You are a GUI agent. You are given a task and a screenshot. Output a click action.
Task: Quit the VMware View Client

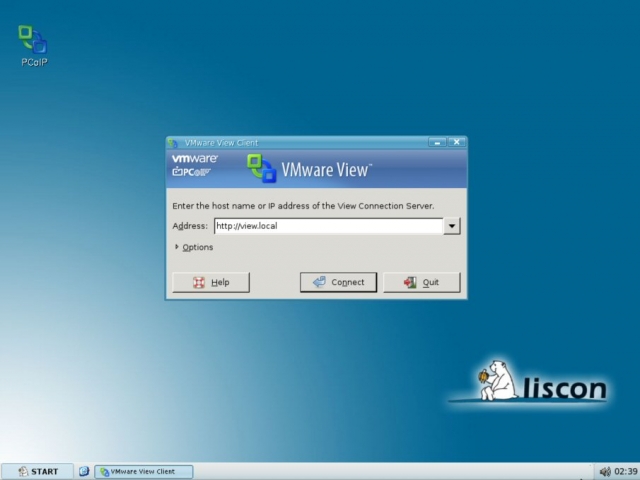click(x=422, y=282)
